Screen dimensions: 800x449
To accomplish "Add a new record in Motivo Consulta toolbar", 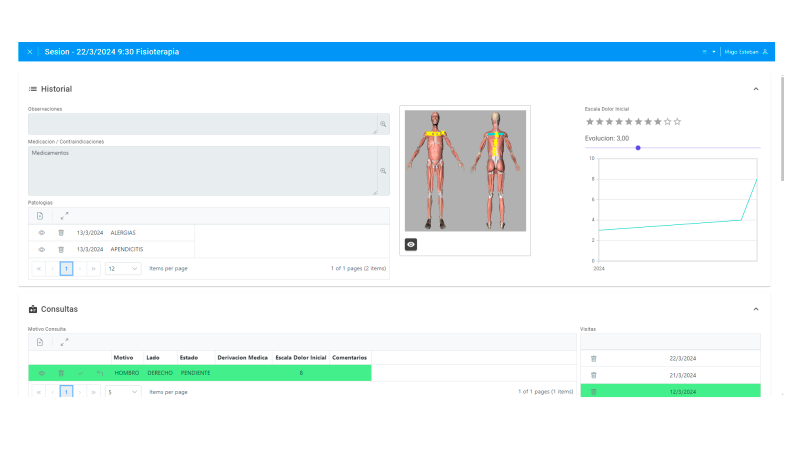I will click(40, 342).
